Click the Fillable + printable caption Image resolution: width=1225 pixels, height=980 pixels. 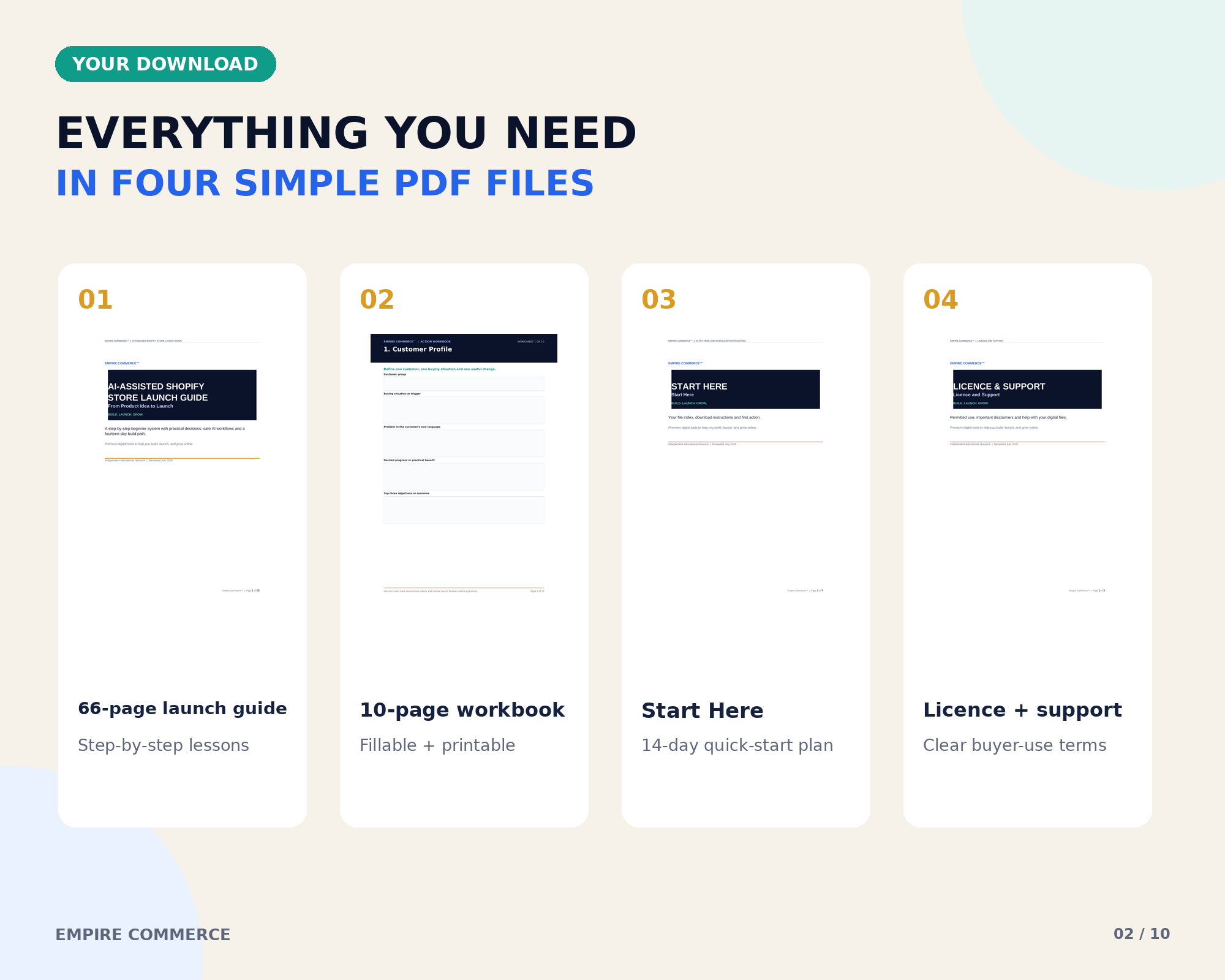click(x=437, y=745)
